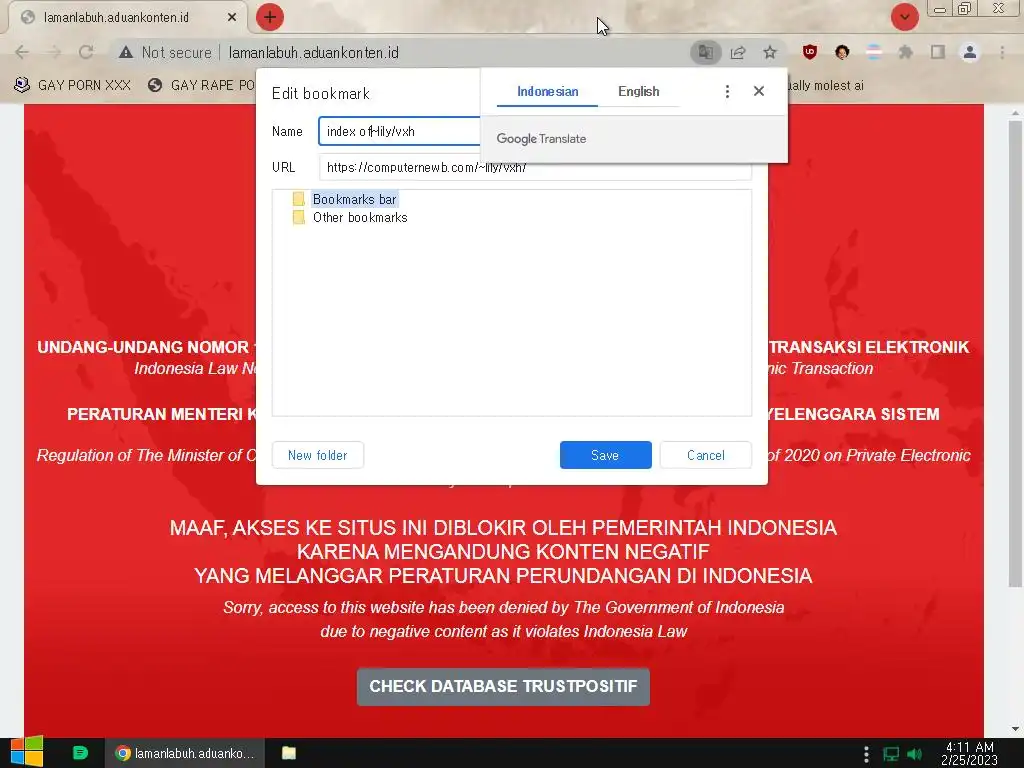Image resolution: width=1024 pixels, height=768 pixels.
Task: Open the green chat app in taskbar
Action: tap(80, 753)
